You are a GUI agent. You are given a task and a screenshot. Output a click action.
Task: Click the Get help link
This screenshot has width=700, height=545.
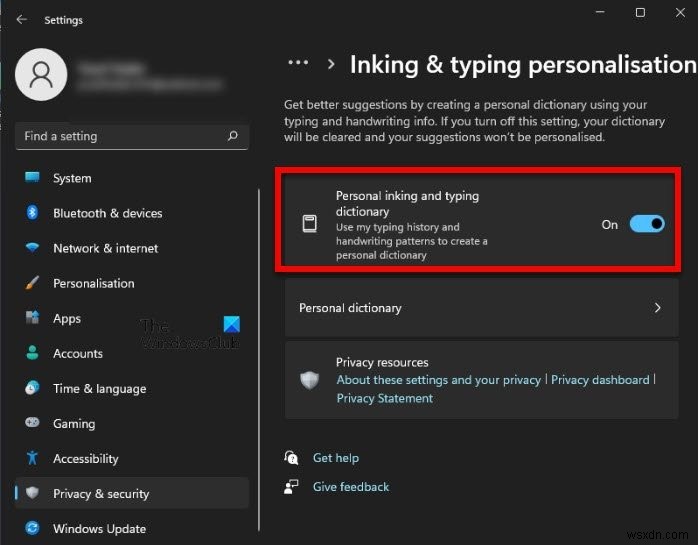coord(336,458)
